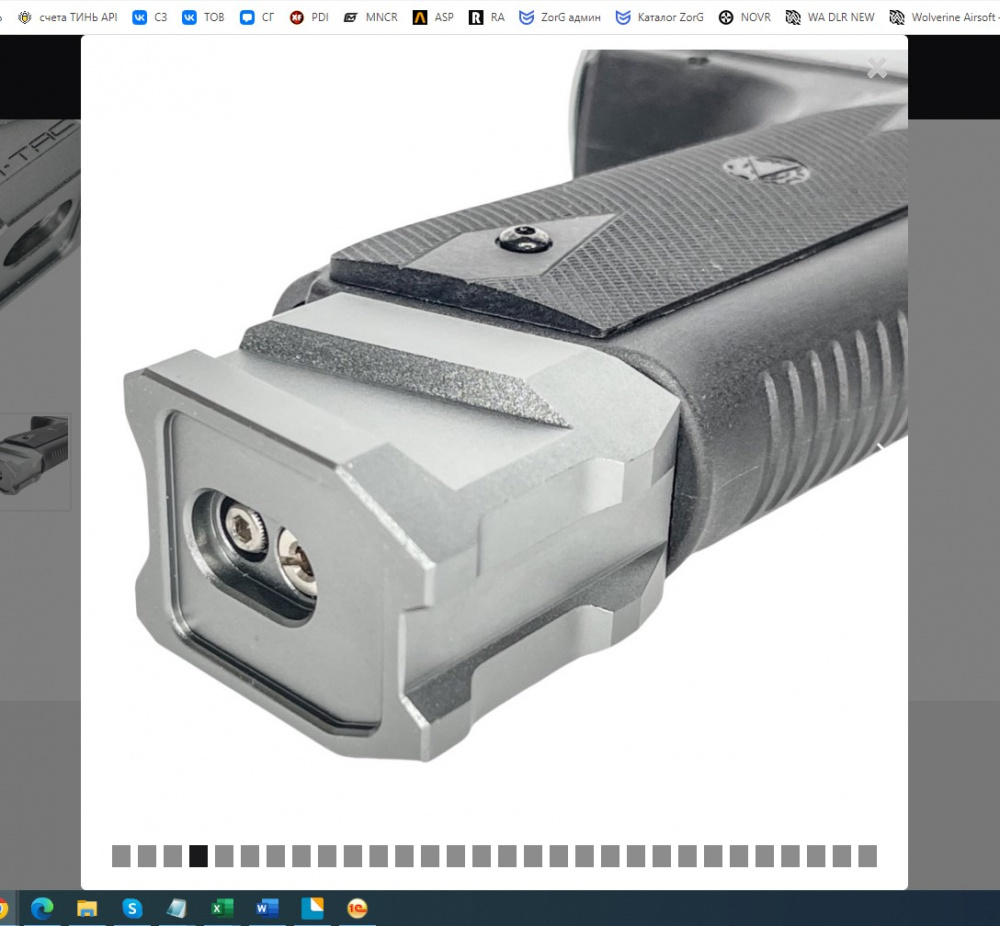The width and height of the screenshot is (1000, 926).
Task: Open the Microsoft Edge taskbar icon
Action: [x=42, y=908]
